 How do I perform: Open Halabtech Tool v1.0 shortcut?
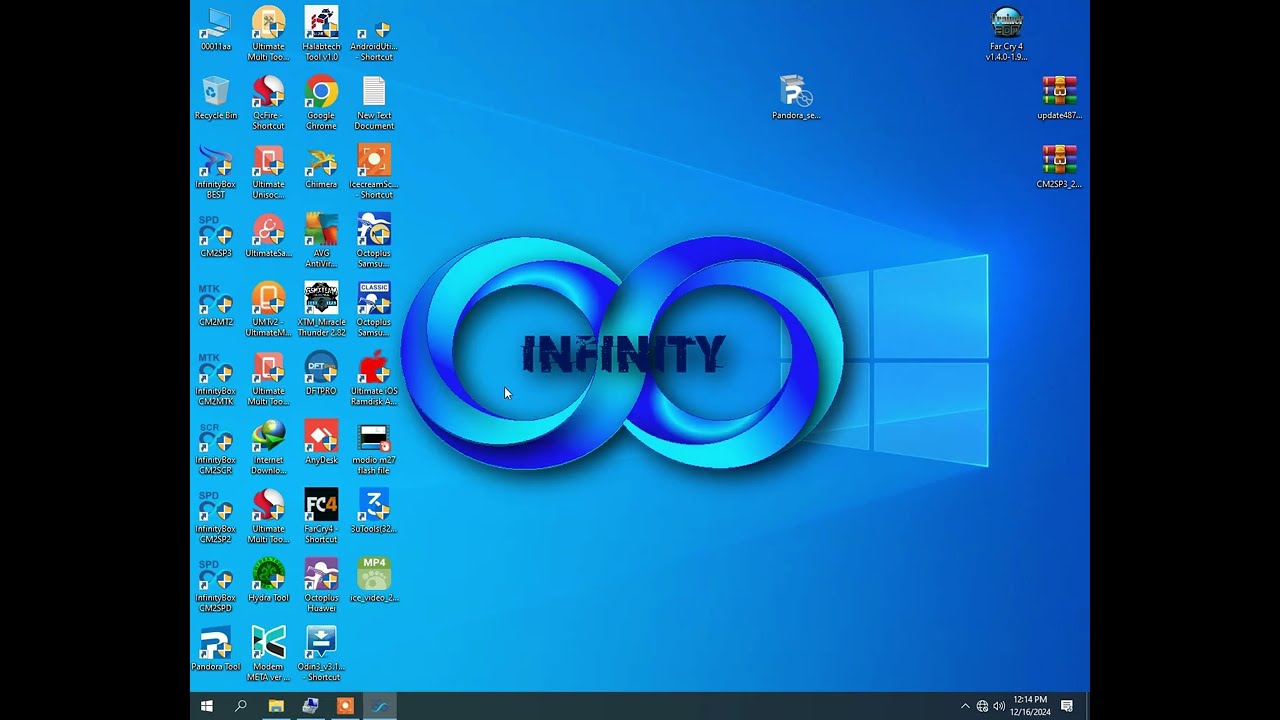321,33
